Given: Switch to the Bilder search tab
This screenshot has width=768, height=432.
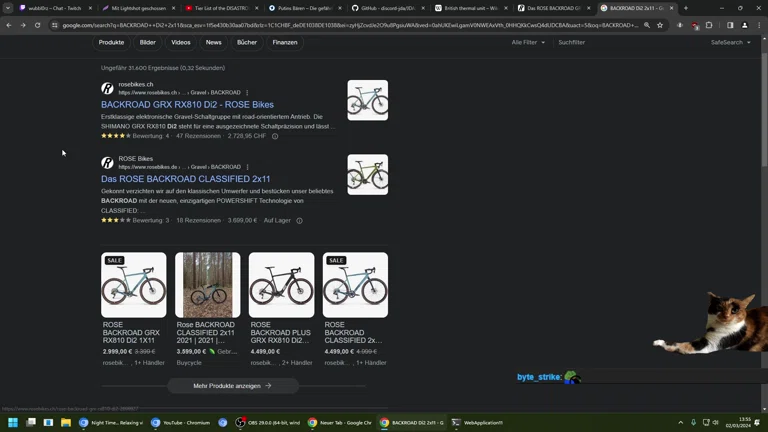Looking at the screenshot, I should tap(148, 43).
